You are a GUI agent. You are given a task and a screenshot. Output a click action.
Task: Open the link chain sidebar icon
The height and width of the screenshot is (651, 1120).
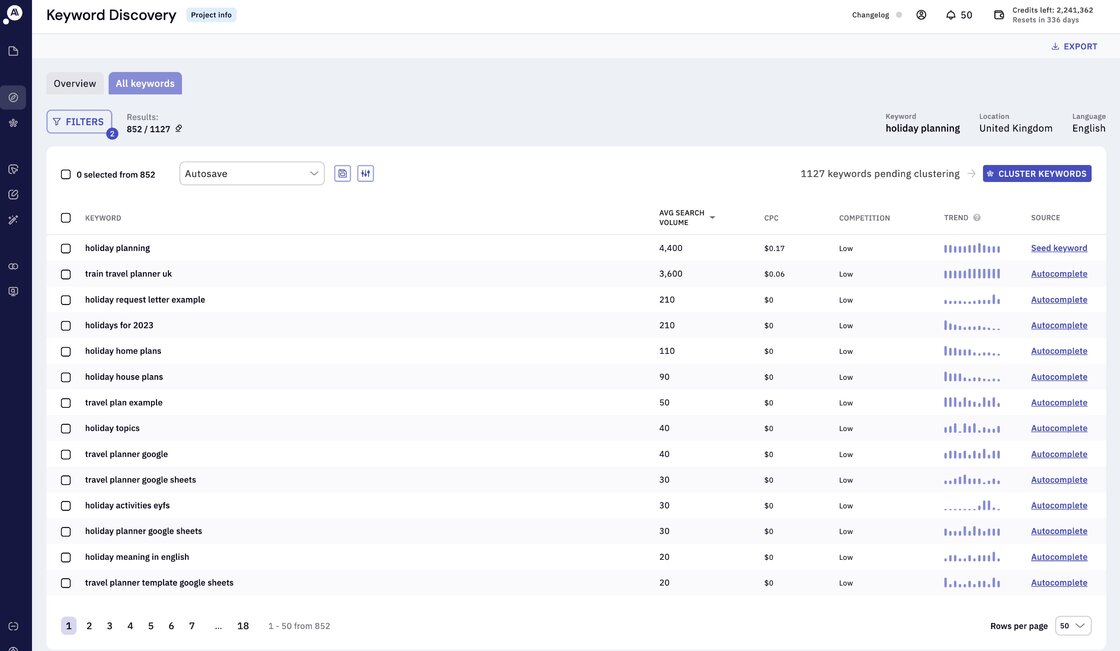13,267
